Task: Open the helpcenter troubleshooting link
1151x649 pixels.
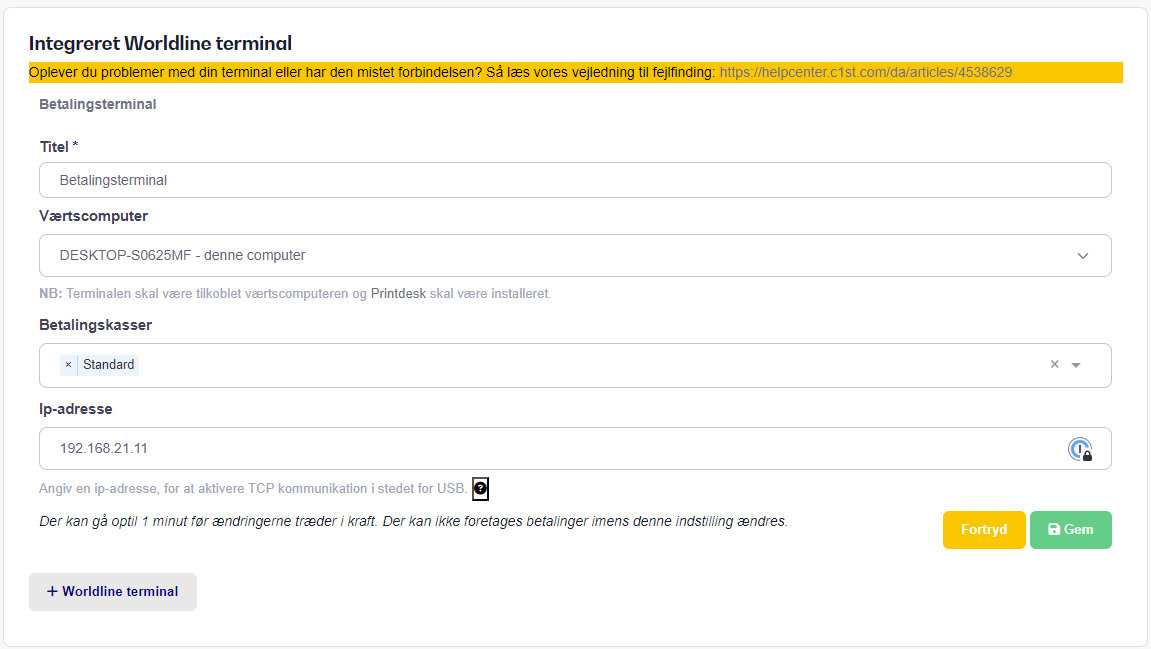Action: point(865,72)
